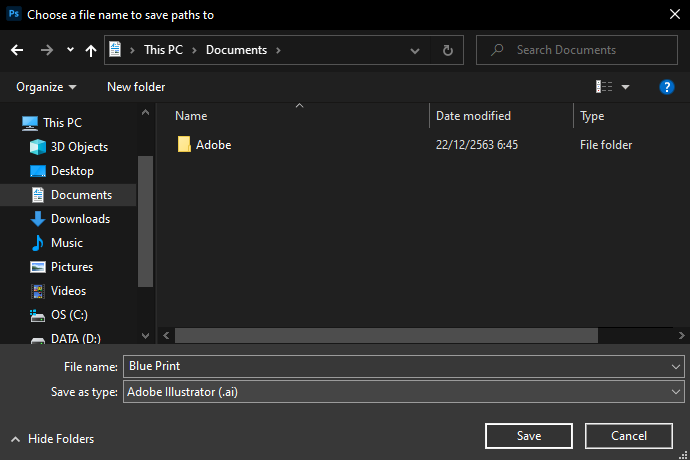
Task: Open Downloads in the navigation pane
Action: tap(80, 219)
